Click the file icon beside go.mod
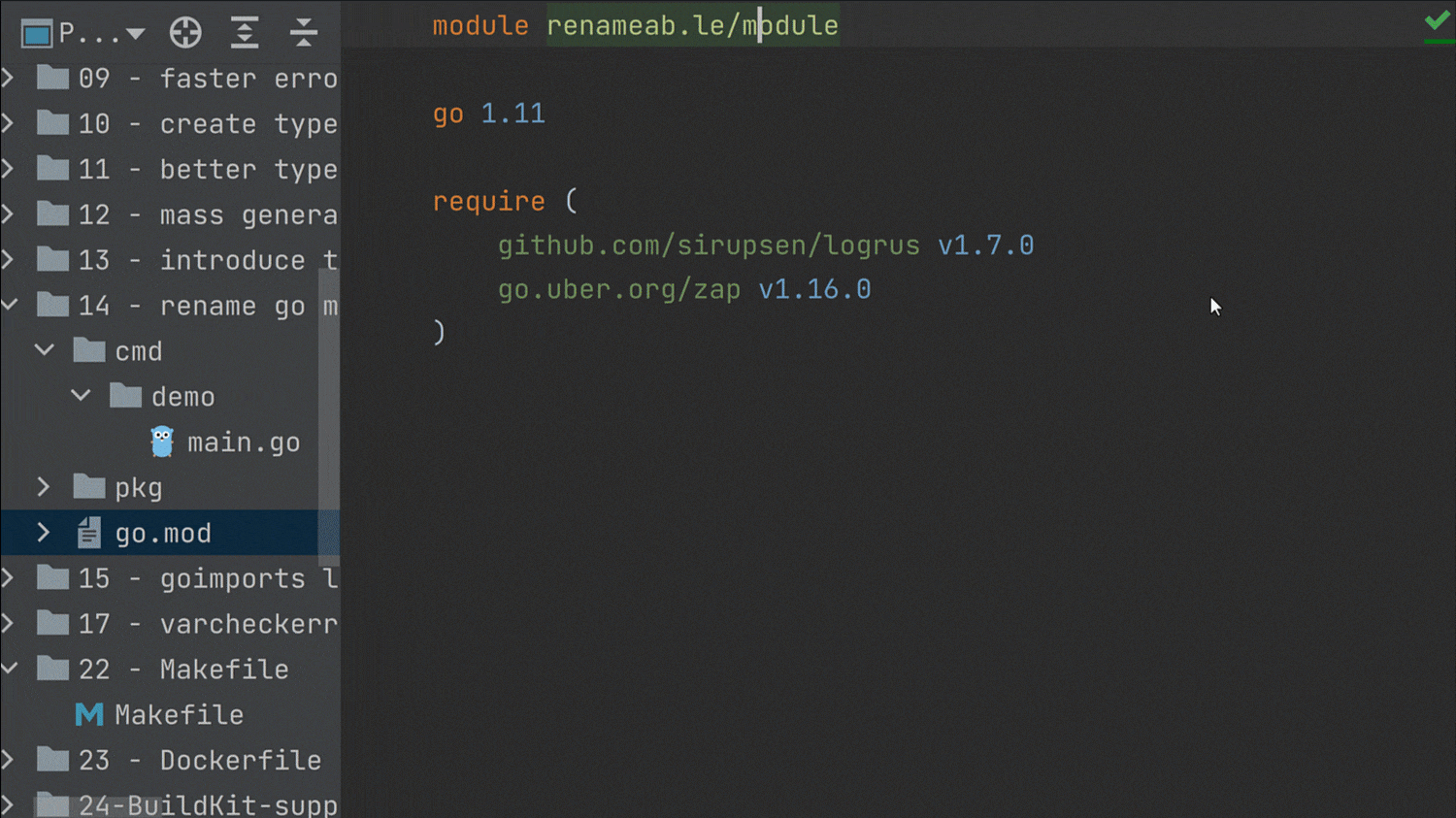The height and width of the screenshot is (818, 1456). click(88, 532)
